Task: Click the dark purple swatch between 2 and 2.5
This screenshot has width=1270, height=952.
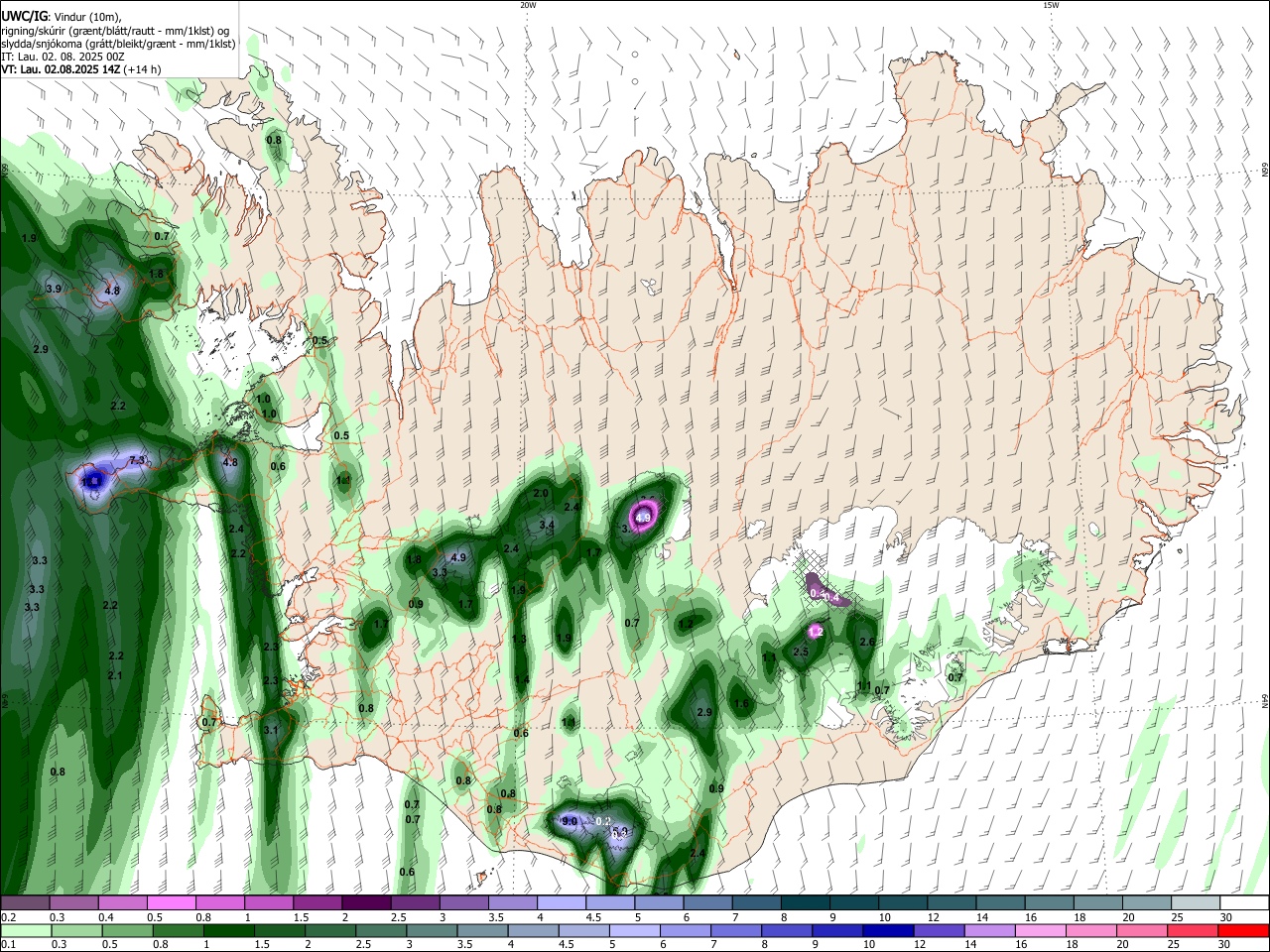Action: click(x=366, y=903)
